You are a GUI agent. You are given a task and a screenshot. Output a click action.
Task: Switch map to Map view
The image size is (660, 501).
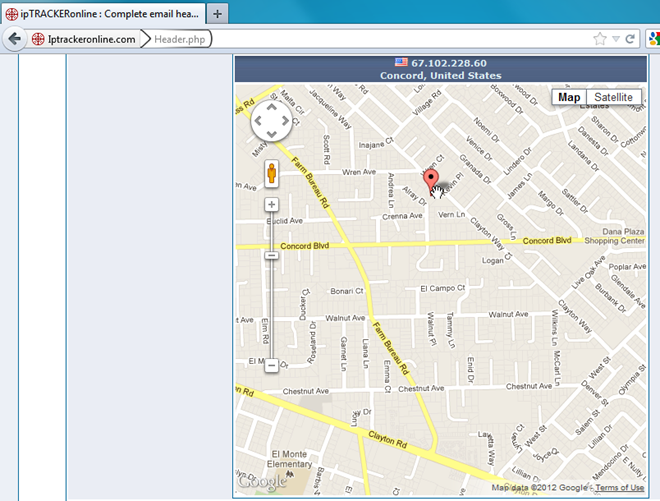coord(569,97)
